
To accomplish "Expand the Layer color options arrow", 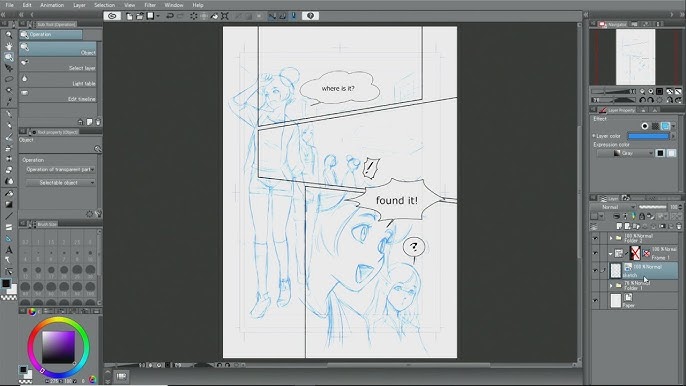I will tap(673, 136).
